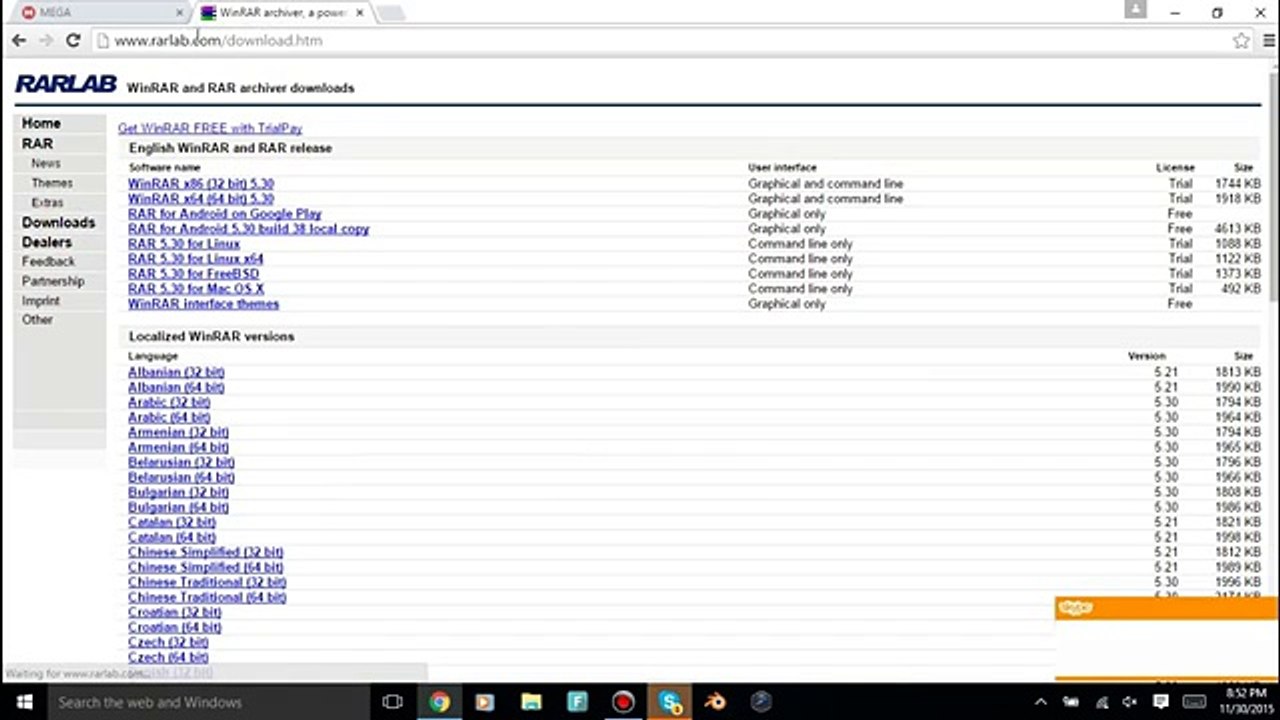Launch Blender from the taskbar
The width and height of the screenshot is (1280, 720).
(715, 702)
